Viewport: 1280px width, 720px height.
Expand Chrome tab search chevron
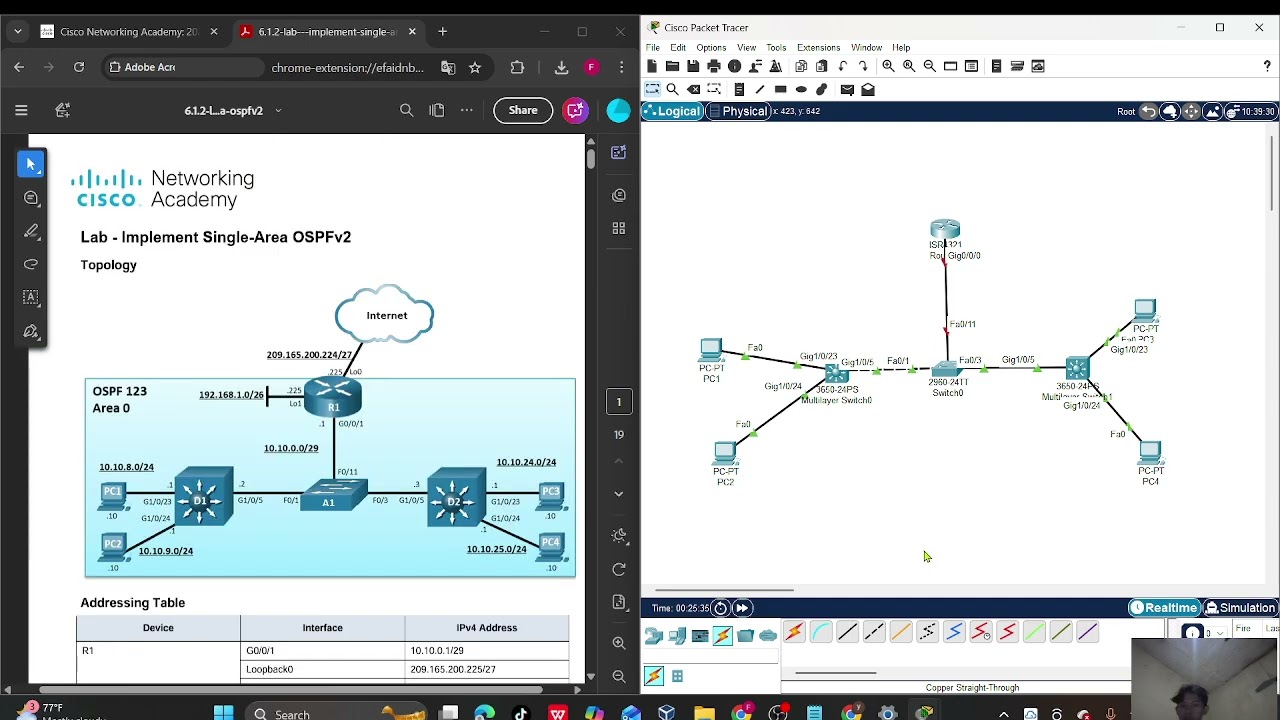(x=17, y=32)
